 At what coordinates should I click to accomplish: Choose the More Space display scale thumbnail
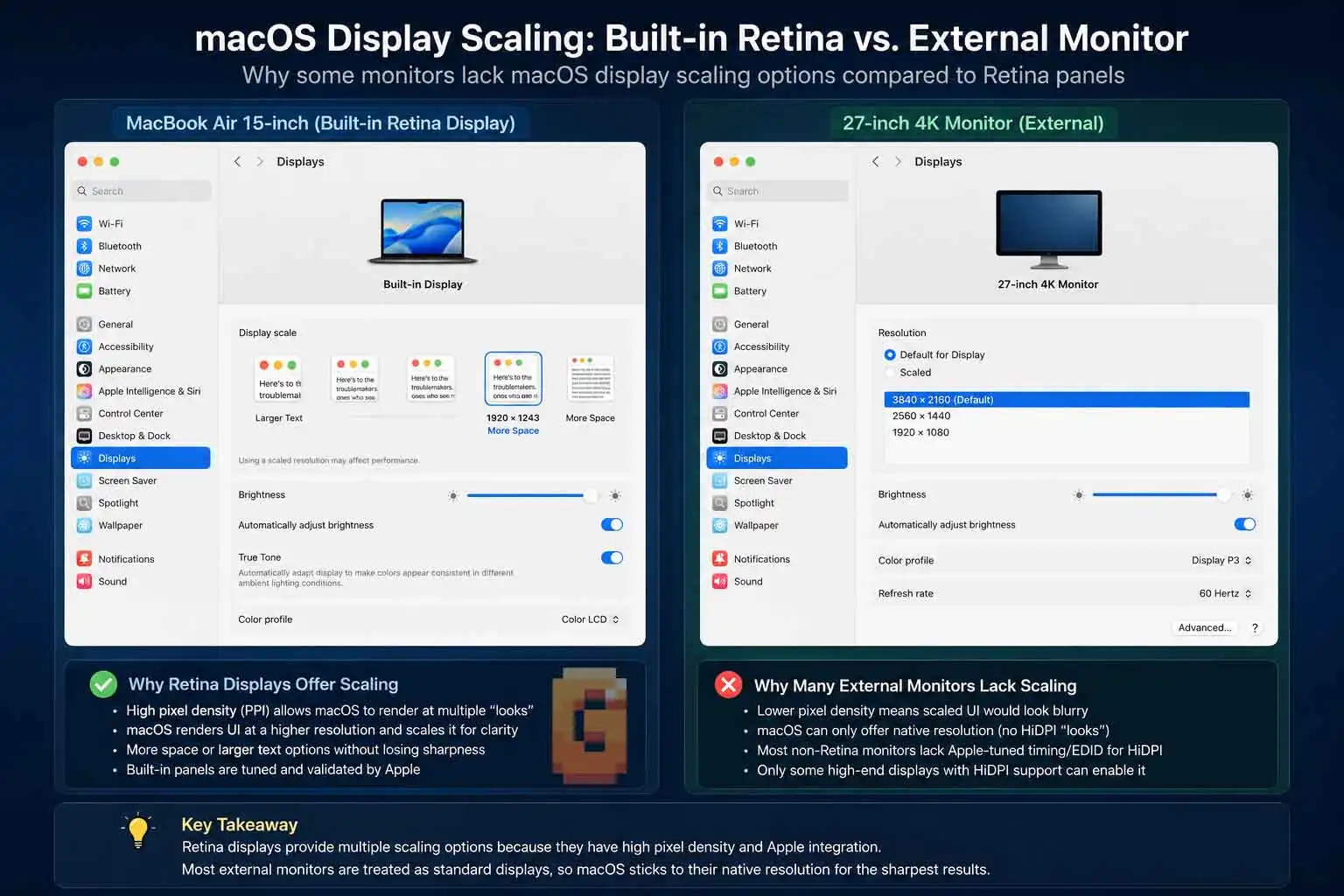[x=591, y=379]
